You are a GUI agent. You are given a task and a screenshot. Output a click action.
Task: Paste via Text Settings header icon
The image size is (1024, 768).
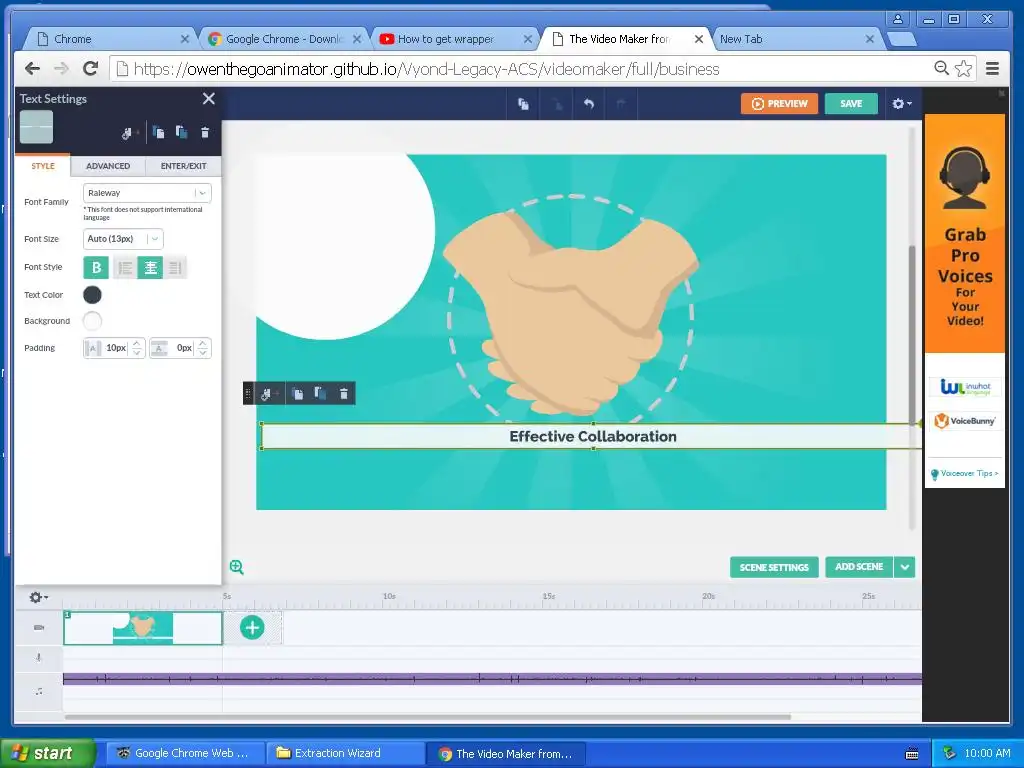(182, 133)
